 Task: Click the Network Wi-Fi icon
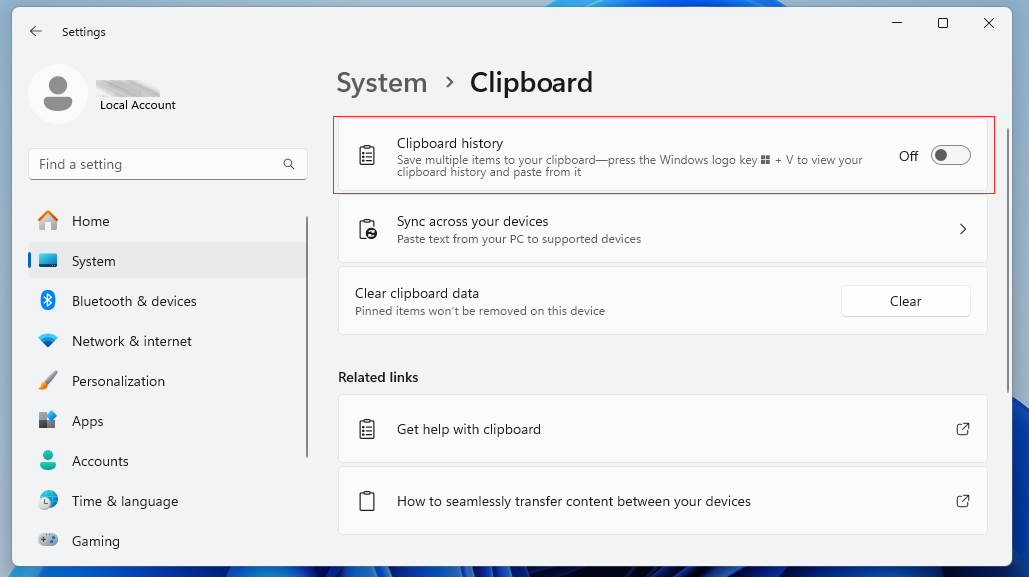click(x=48, y=341)
